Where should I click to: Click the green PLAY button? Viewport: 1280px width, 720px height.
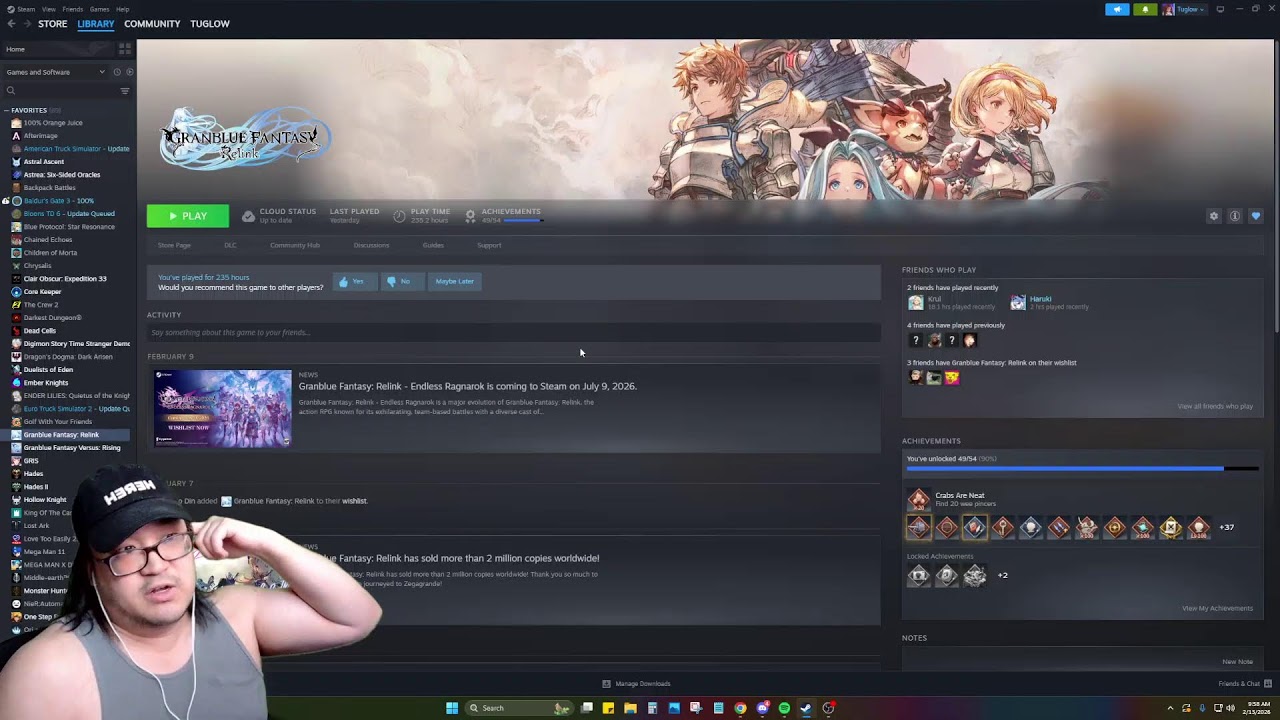(188, 216)
